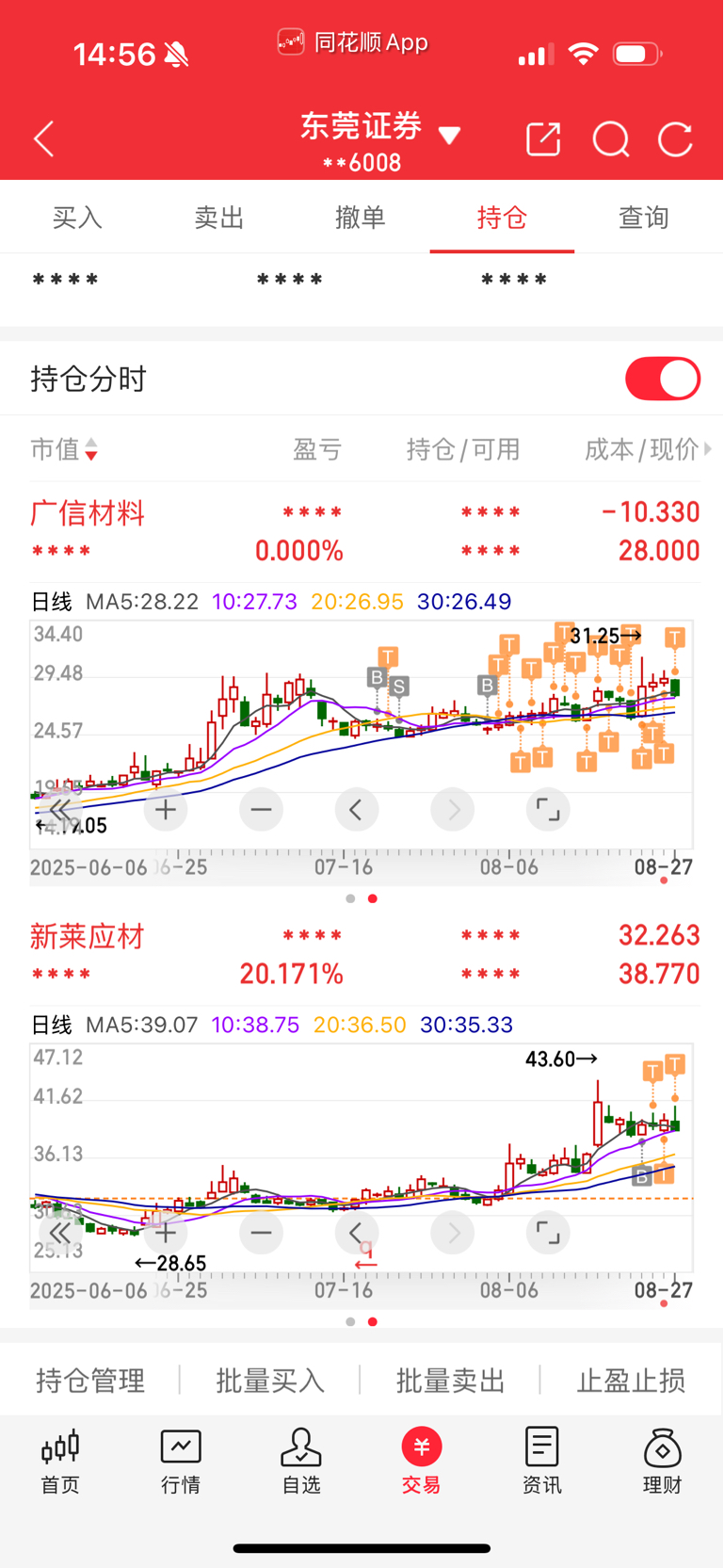Switch to the 卖出 tab
Screen dimensions: 724x1568
coord(218,218)
